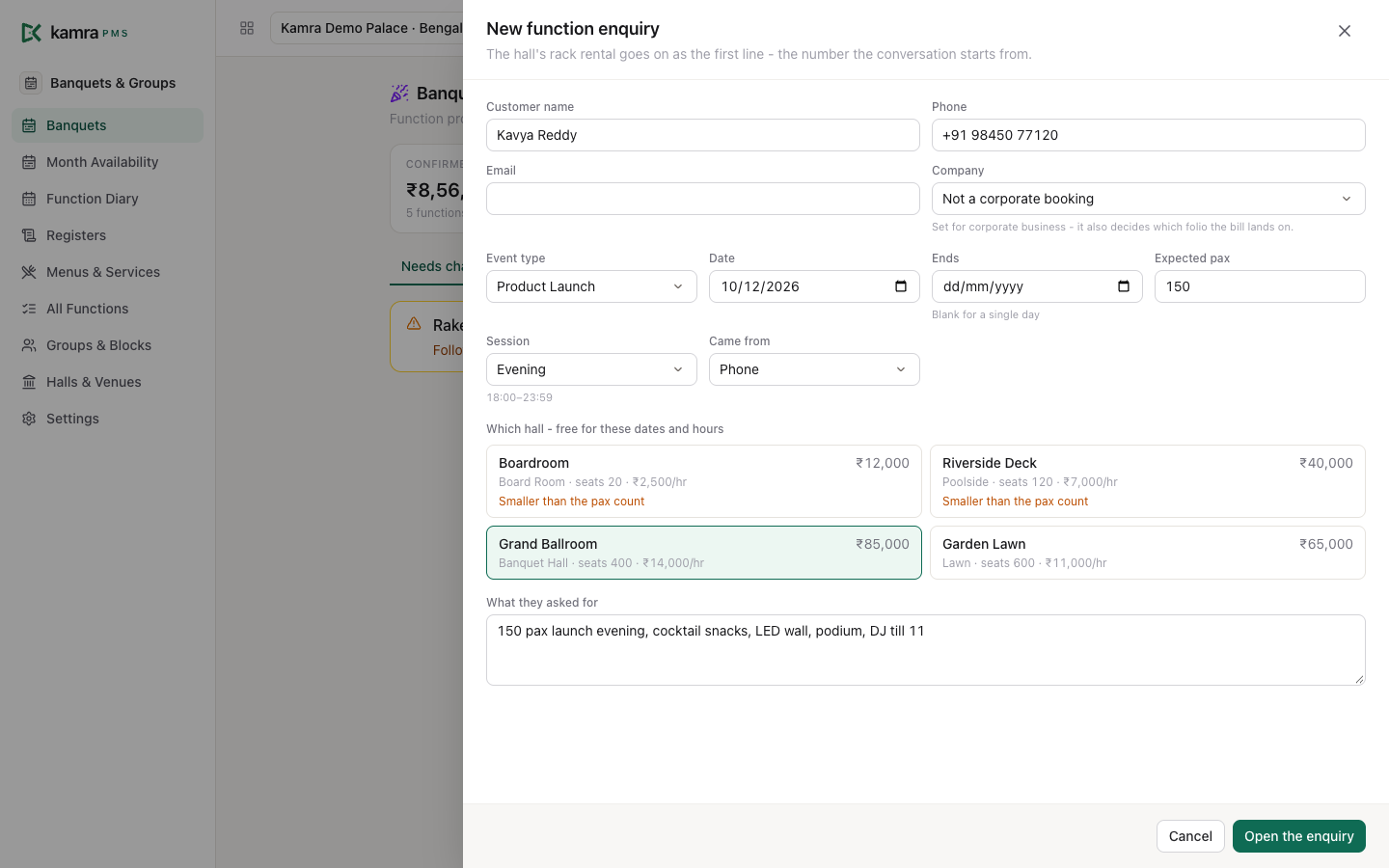Click the What they asked for textarea
Viewport: 1389px width, 868px height.
[925, 650]
